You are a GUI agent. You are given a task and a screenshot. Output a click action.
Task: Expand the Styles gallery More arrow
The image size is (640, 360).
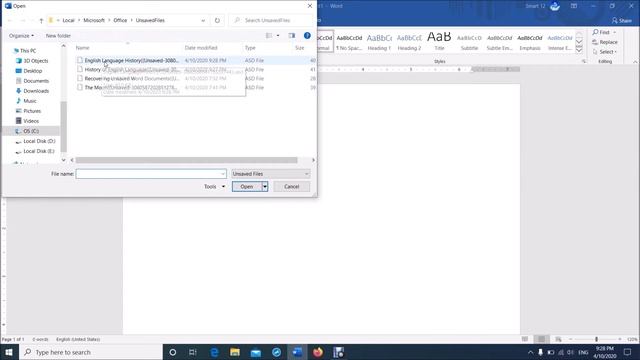pyautogui.click(x=579, y=49)
